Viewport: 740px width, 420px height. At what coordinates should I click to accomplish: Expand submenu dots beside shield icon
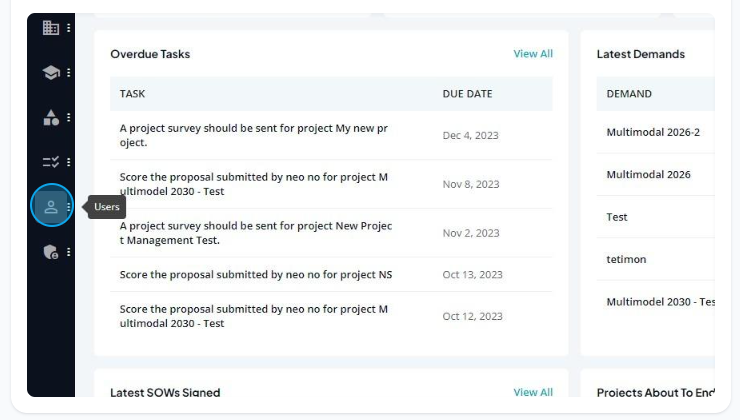coord(69,252)
